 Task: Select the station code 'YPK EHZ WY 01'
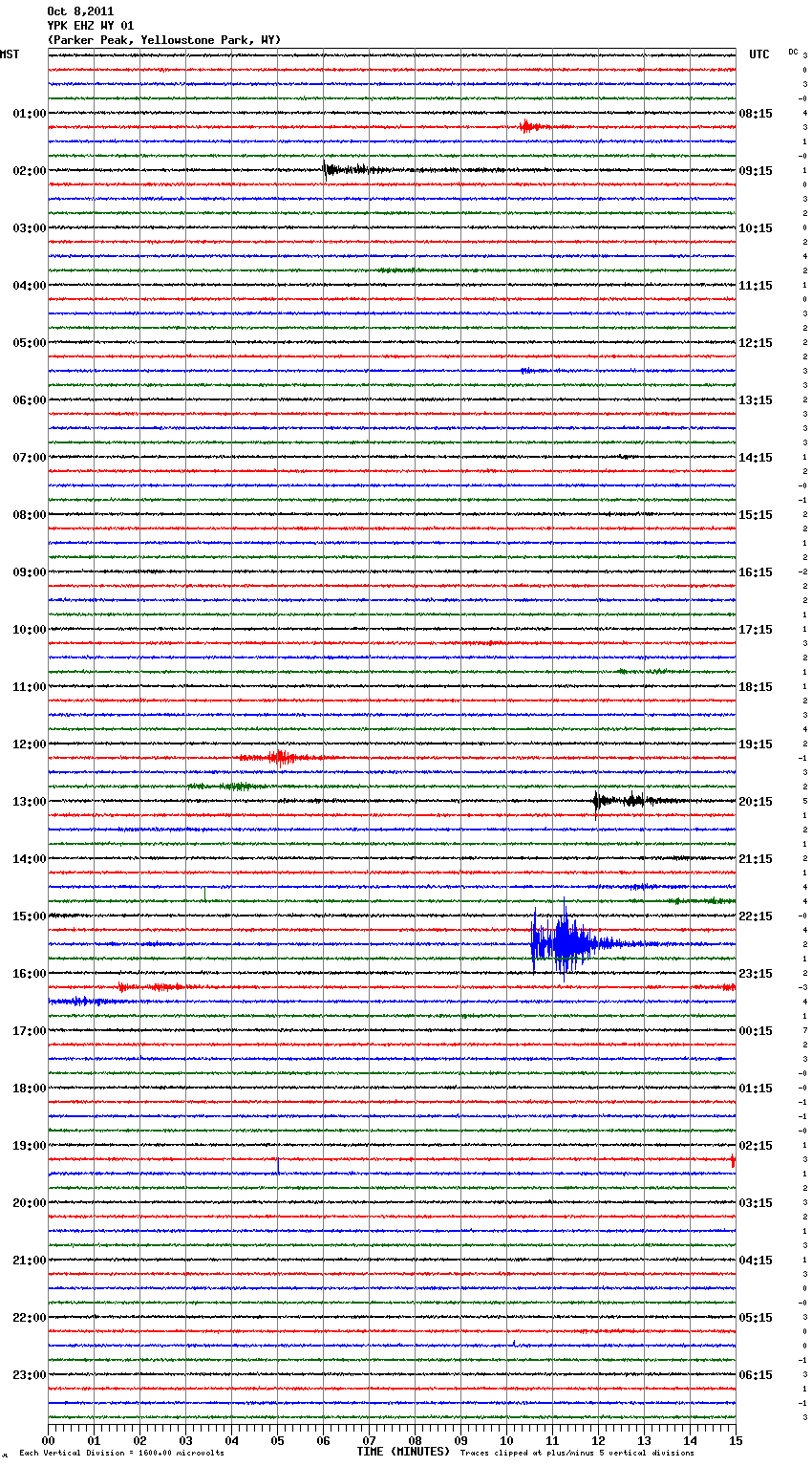[91, 26]
